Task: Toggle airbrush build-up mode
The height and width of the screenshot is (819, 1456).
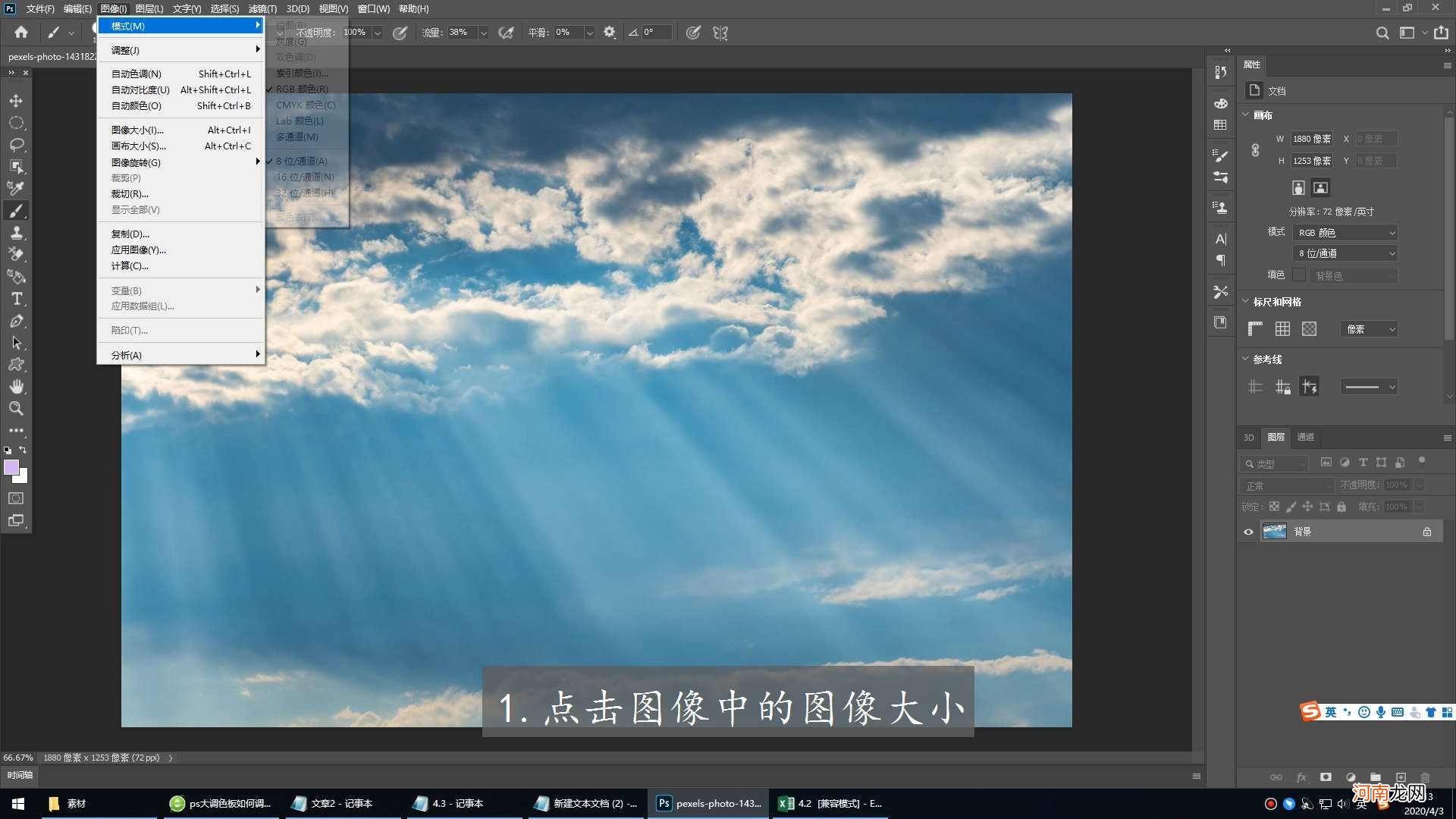Action: click(506, 33)
